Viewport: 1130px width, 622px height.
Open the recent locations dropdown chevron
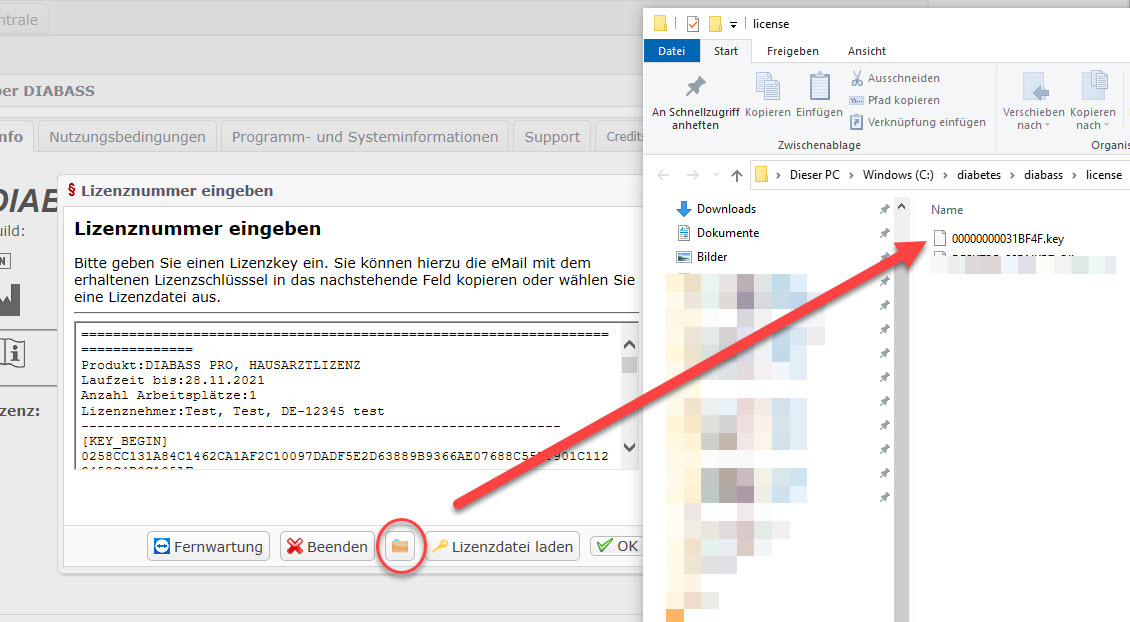pos(716,175)
